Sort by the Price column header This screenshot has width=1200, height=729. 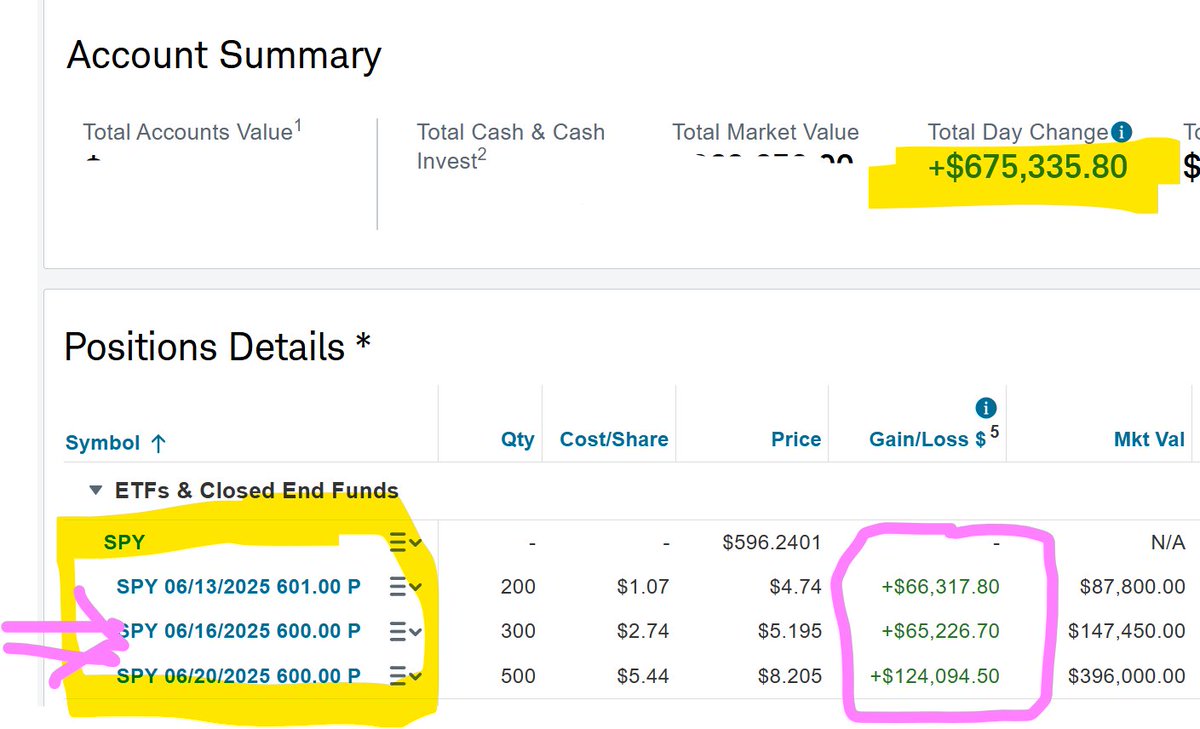coord(796,439)
